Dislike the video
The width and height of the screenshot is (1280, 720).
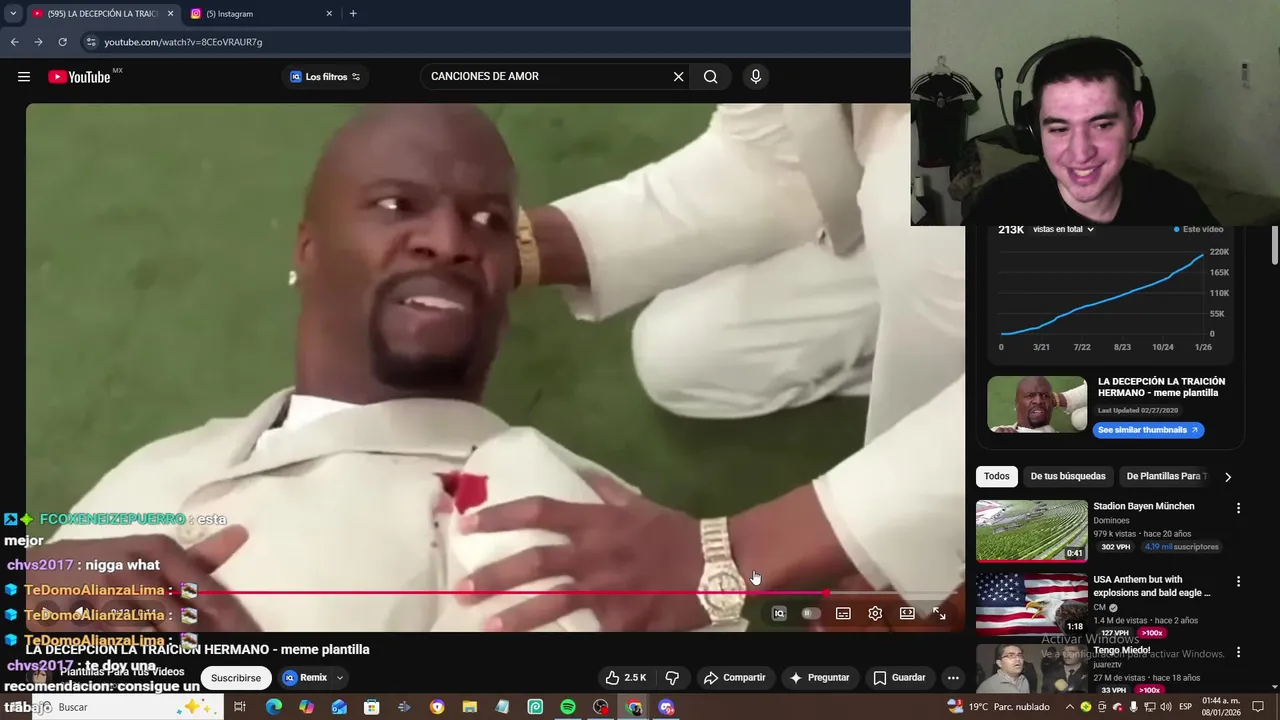tap(672, 677)
